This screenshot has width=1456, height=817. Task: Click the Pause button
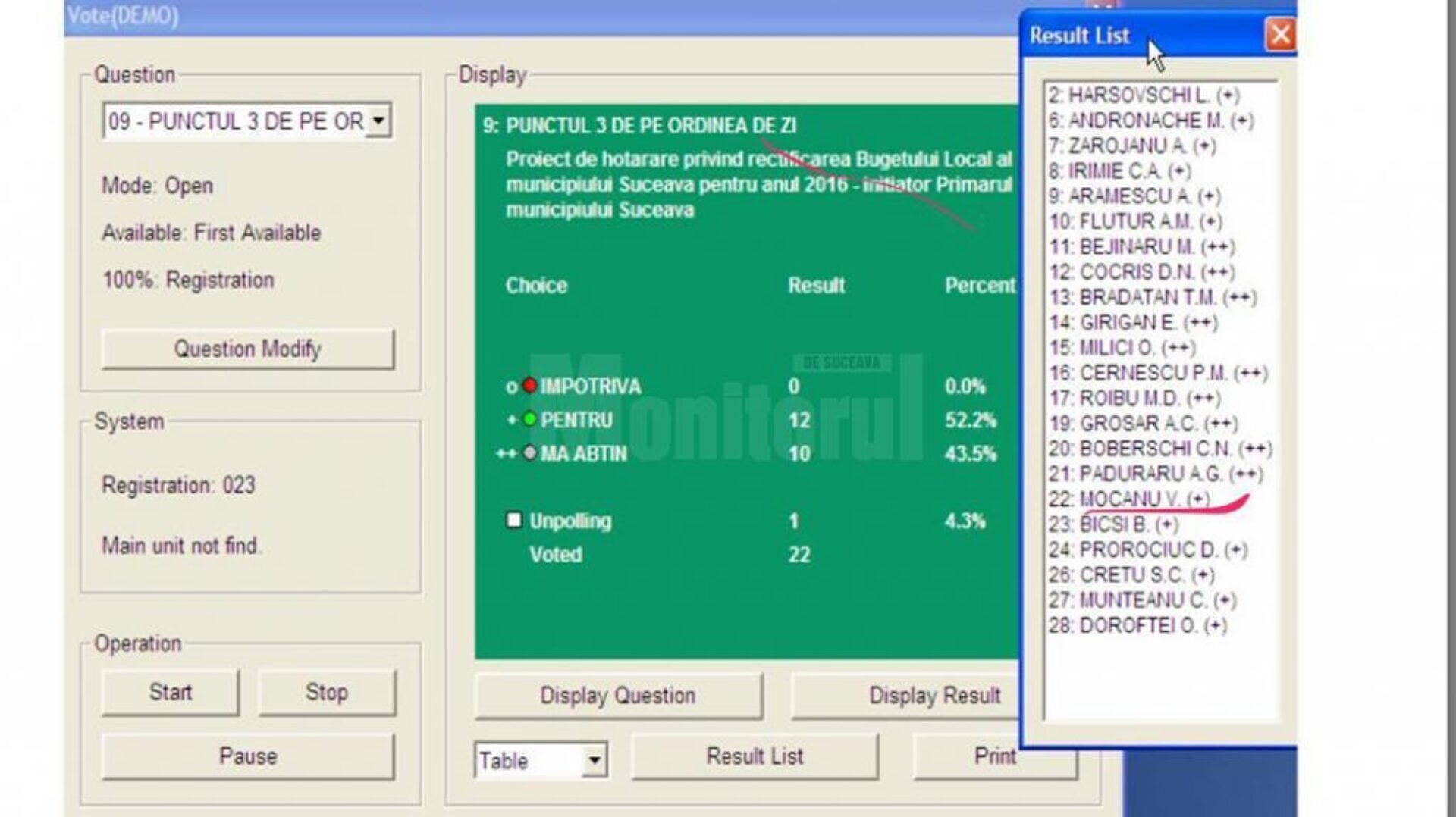coord(248,756)
